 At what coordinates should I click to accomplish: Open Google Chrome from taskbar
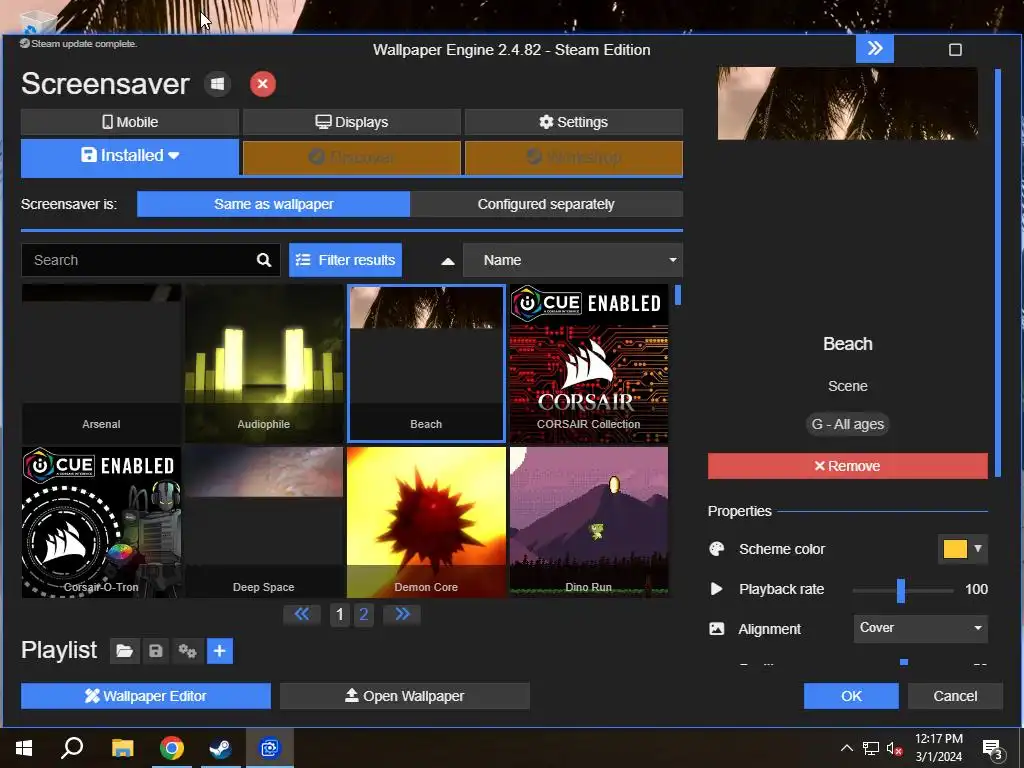tap(172, 748)
